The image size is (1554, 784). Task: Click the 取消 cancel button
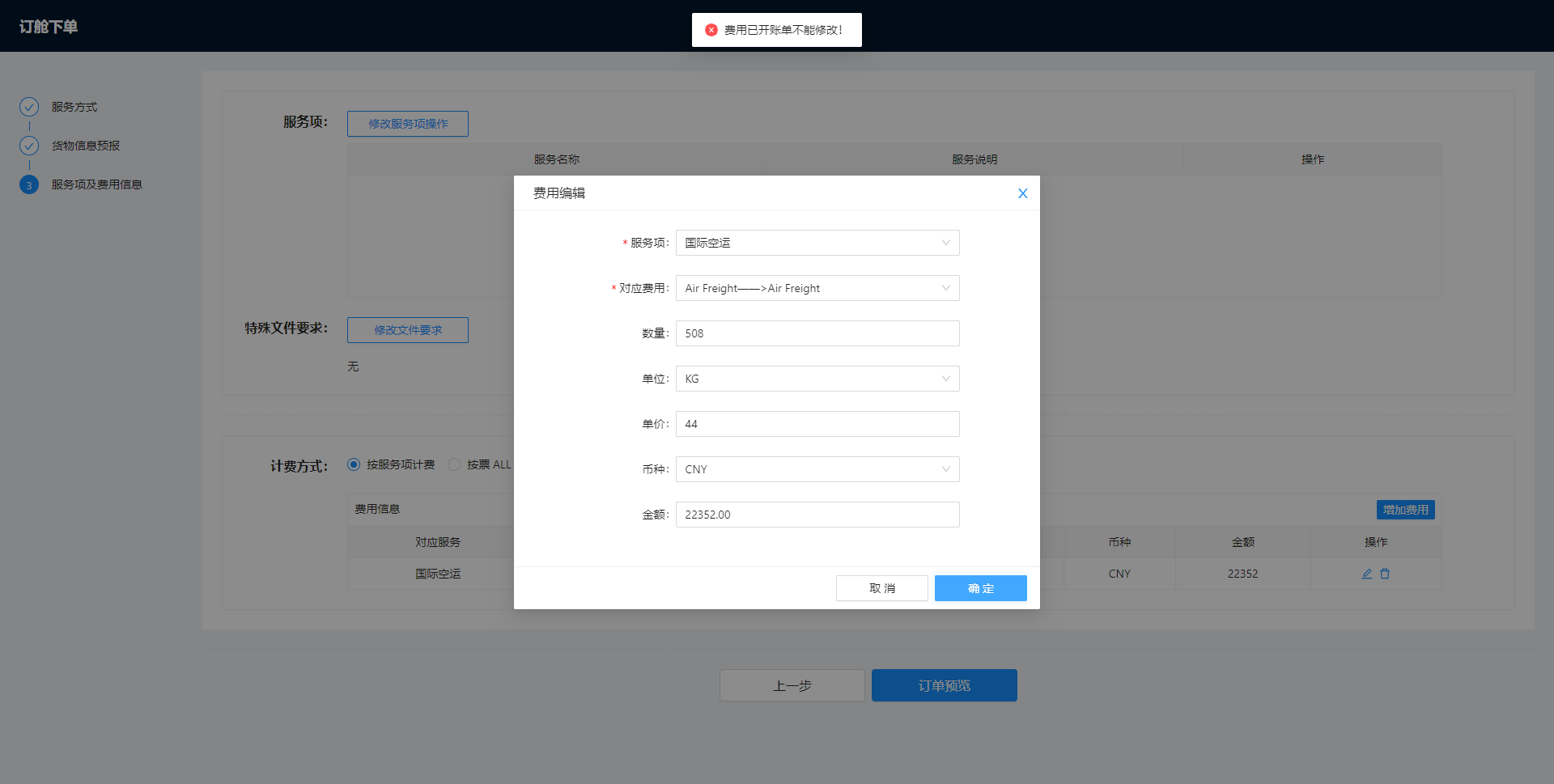[x=881, y=588]
